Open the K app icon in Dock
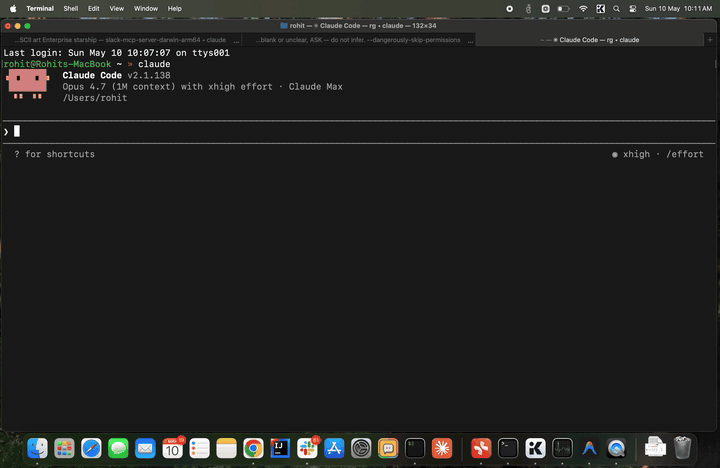The width and height of the screenshot is (720, 468). coord(535,448)
